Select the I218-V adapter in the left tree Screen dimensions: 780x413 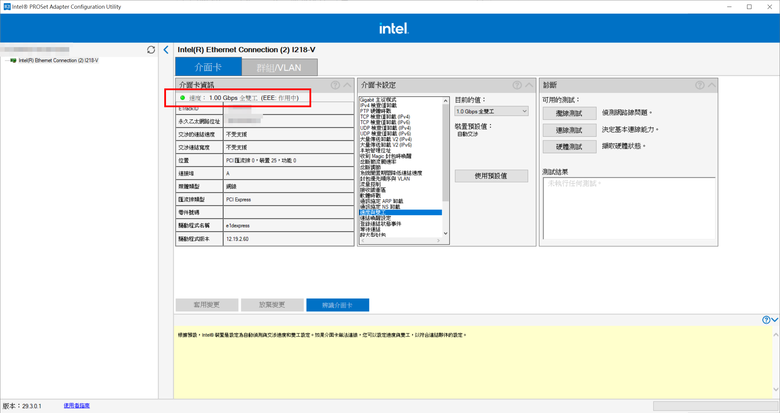[x=58, y=60]
